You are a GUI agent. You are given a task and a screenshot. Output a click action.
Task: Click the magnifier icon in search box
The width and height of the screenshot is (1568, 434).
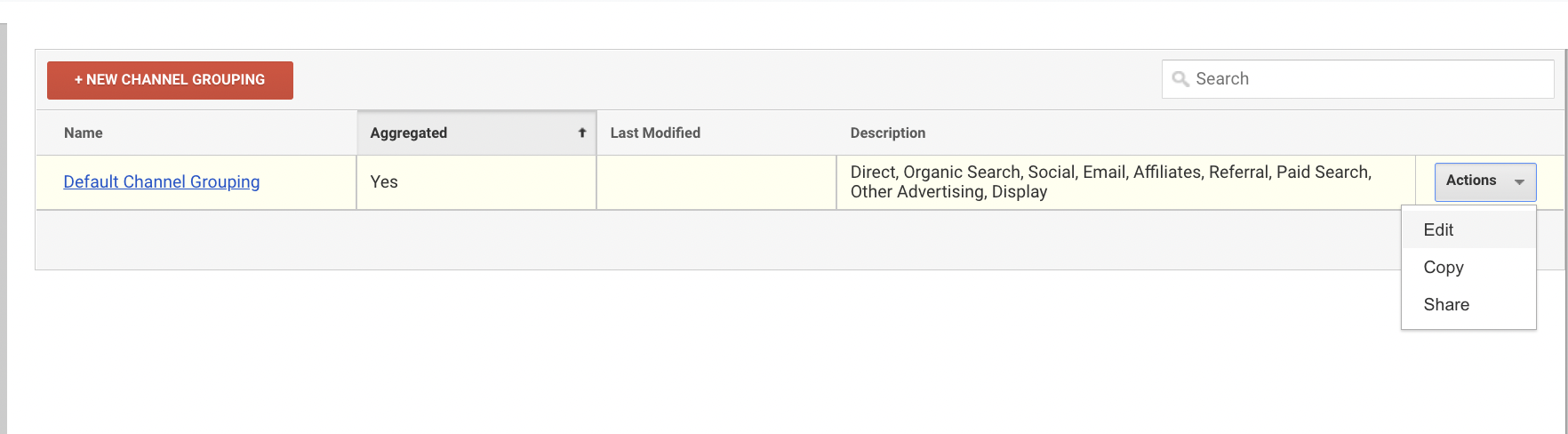(1180, 79)
